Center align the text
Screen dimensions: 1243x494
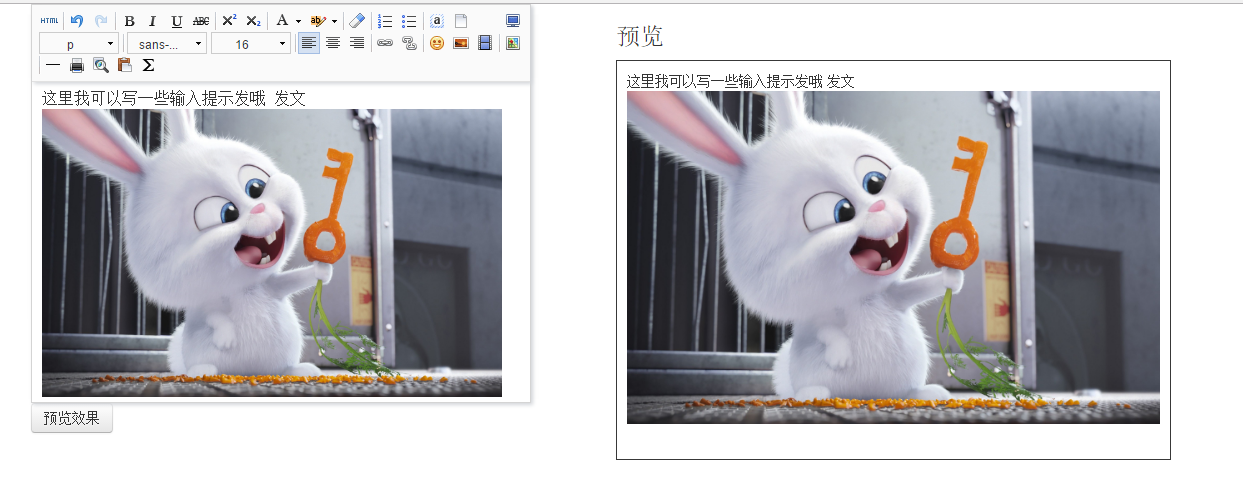(333, 43)
